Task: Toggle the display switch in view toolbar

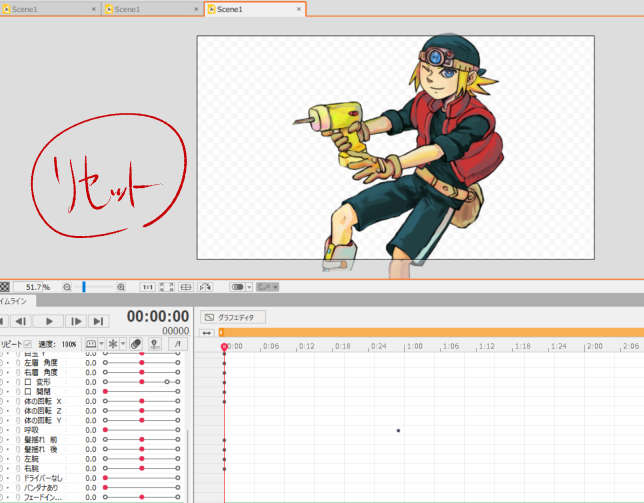Action: 238,287
